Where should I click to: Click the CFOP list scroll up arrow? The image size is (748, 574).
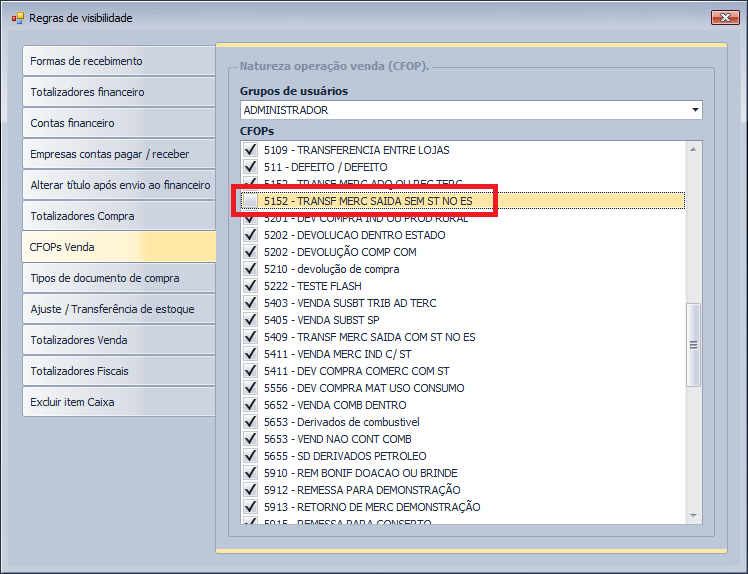click(692, 149)
